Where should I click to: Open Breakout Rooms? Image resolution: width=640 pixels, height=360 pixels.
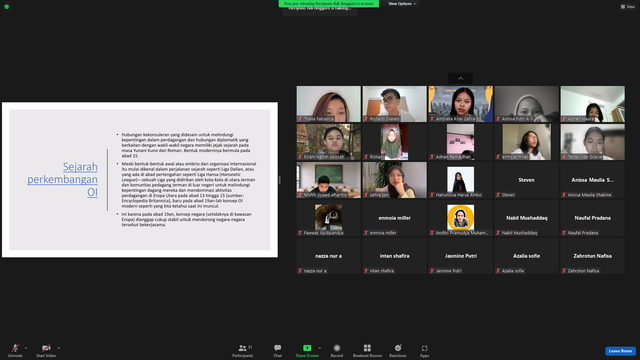367,350
